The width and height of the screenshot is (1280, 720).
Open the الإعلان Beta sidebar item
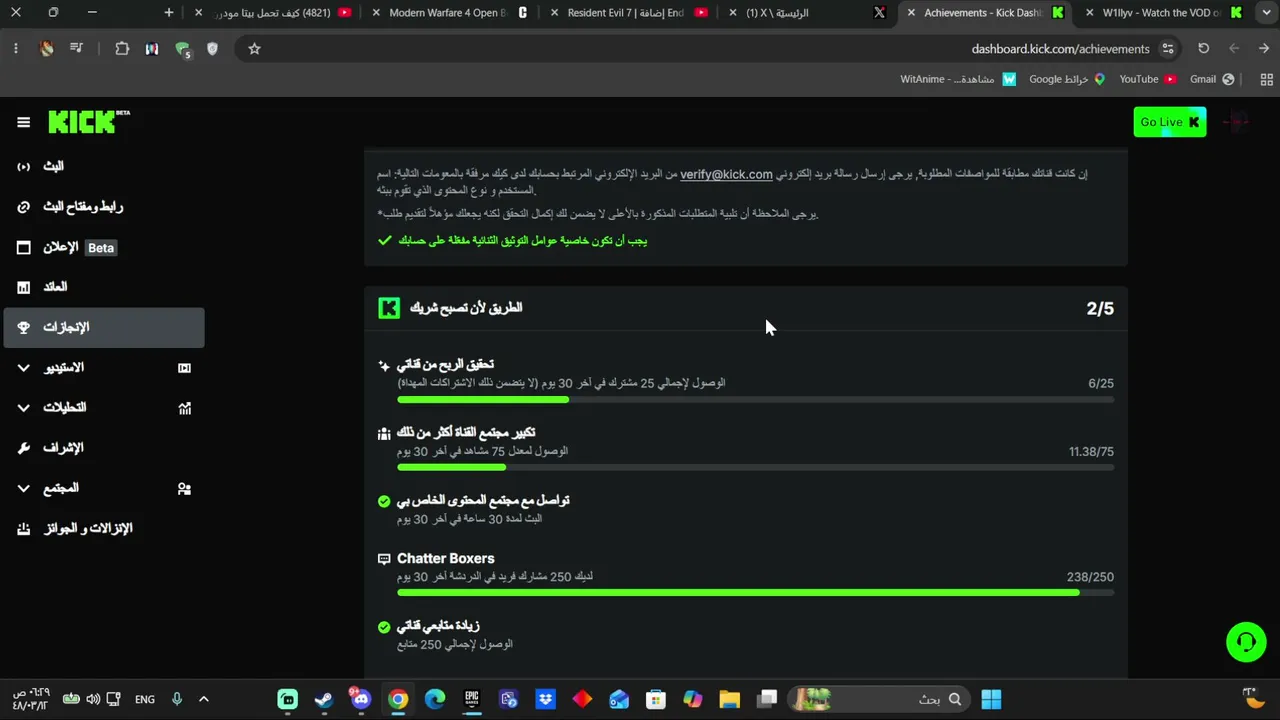(104, 247)
